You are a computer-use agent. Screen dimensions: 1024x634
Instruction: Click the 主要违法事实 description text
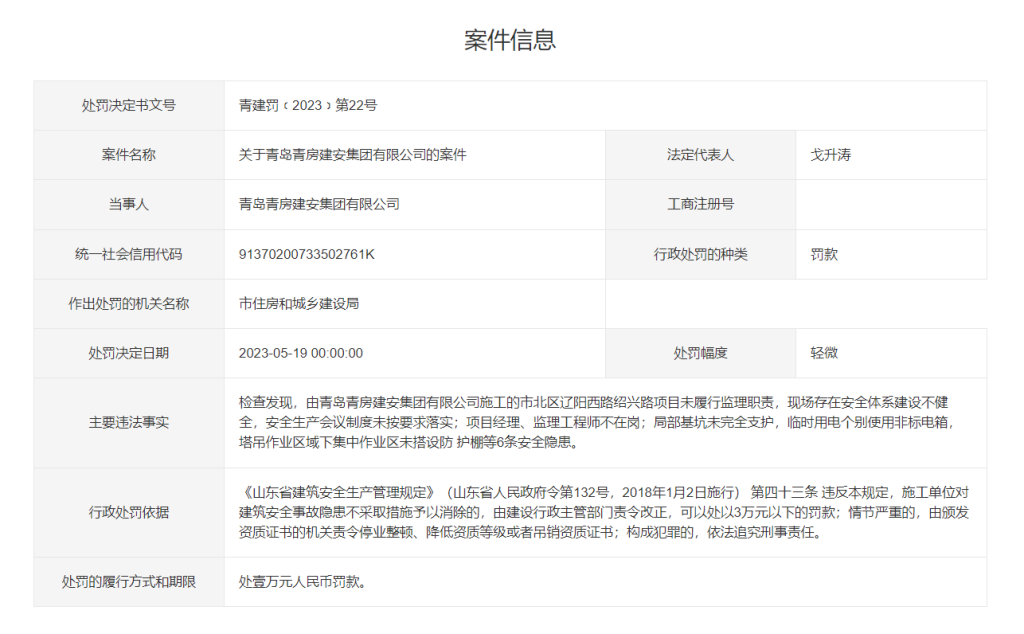600,421
